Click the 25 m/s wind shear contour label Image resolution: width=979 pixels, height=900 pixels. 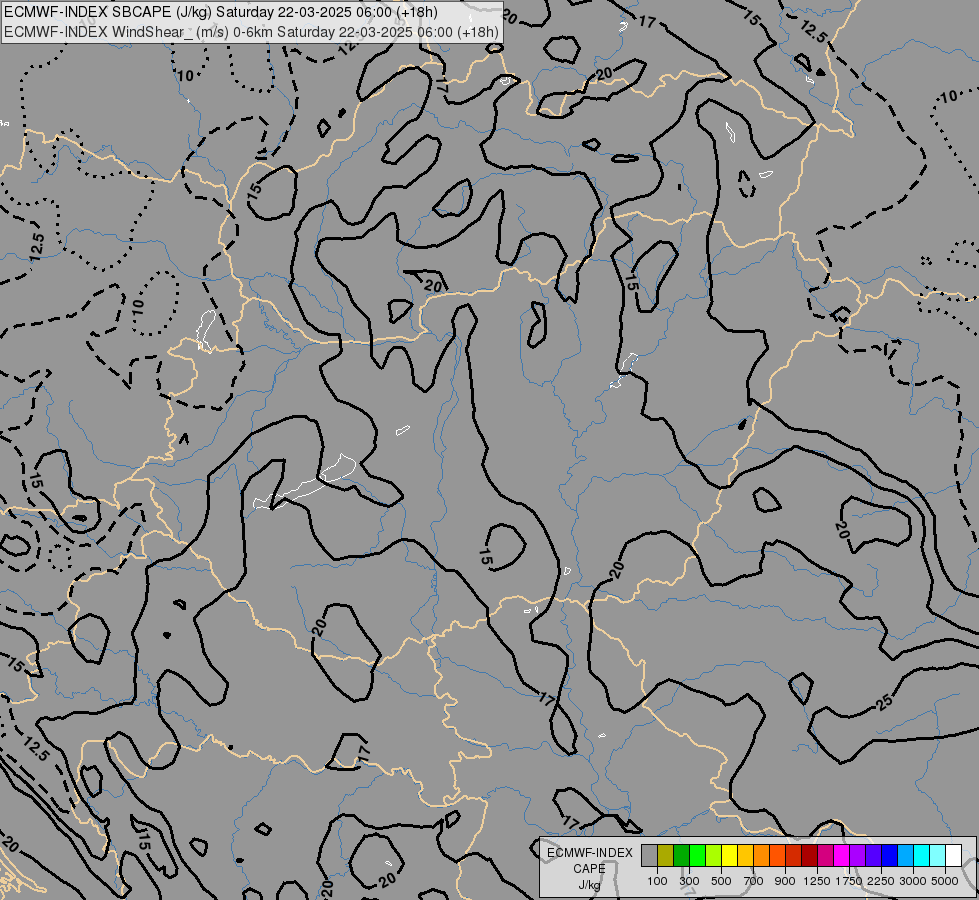pyautogui.click(x=884, y=703)
